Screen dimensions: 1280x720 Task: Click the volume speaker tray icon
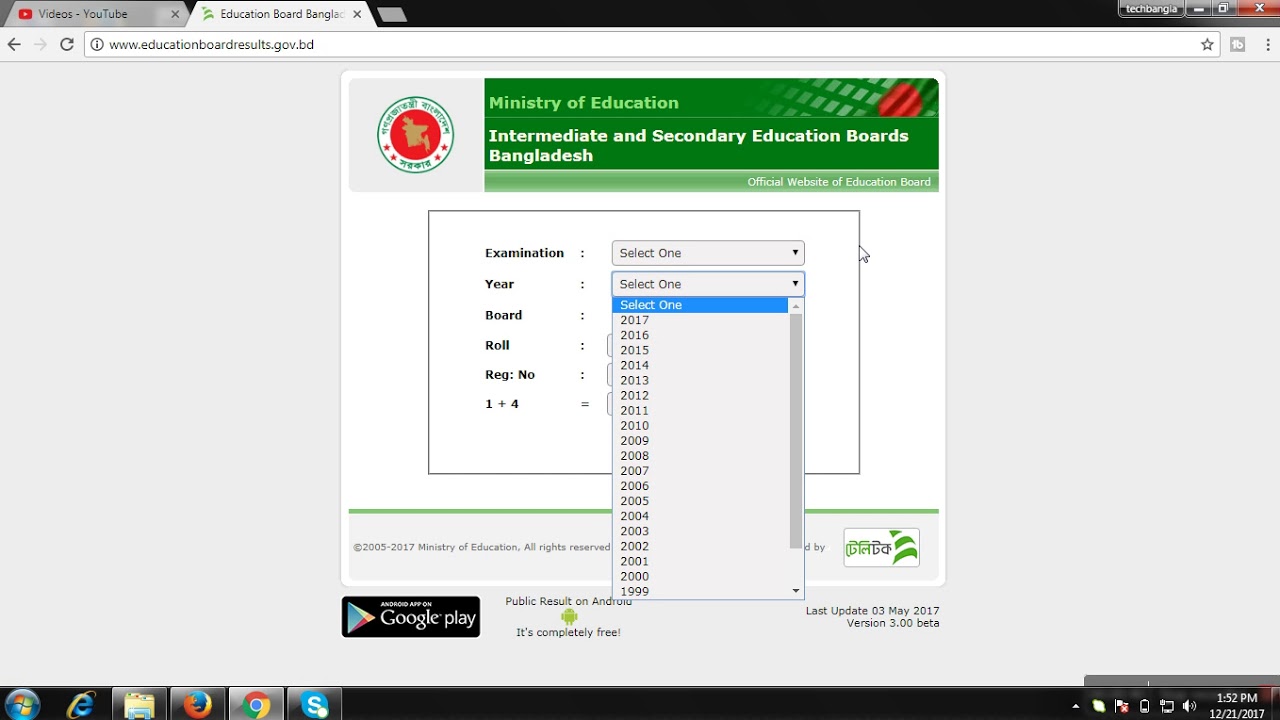pos(1189,706)
